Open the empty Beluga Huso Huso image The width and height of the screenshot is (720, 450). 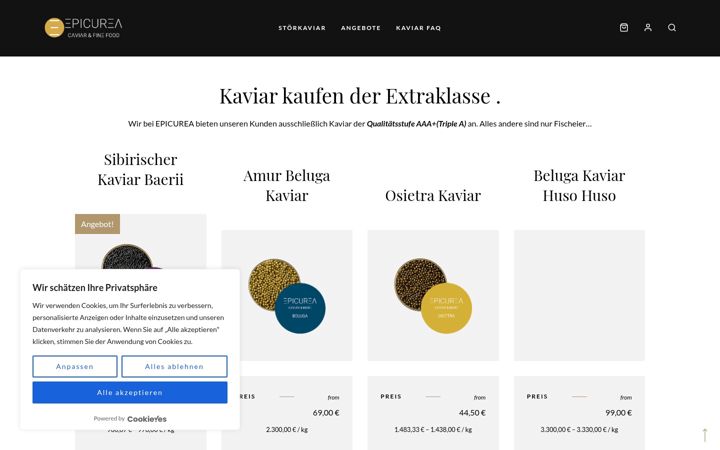pos(579,295)
